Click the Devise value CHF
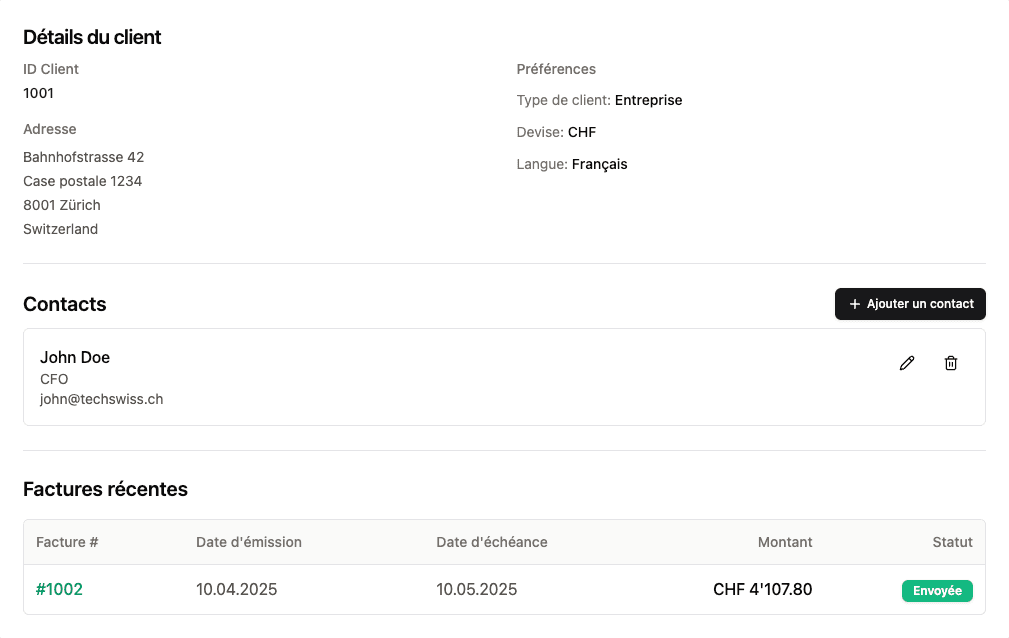Image resolution: width=1009 pixels, height=638 pixels. [x=582, y=132]
